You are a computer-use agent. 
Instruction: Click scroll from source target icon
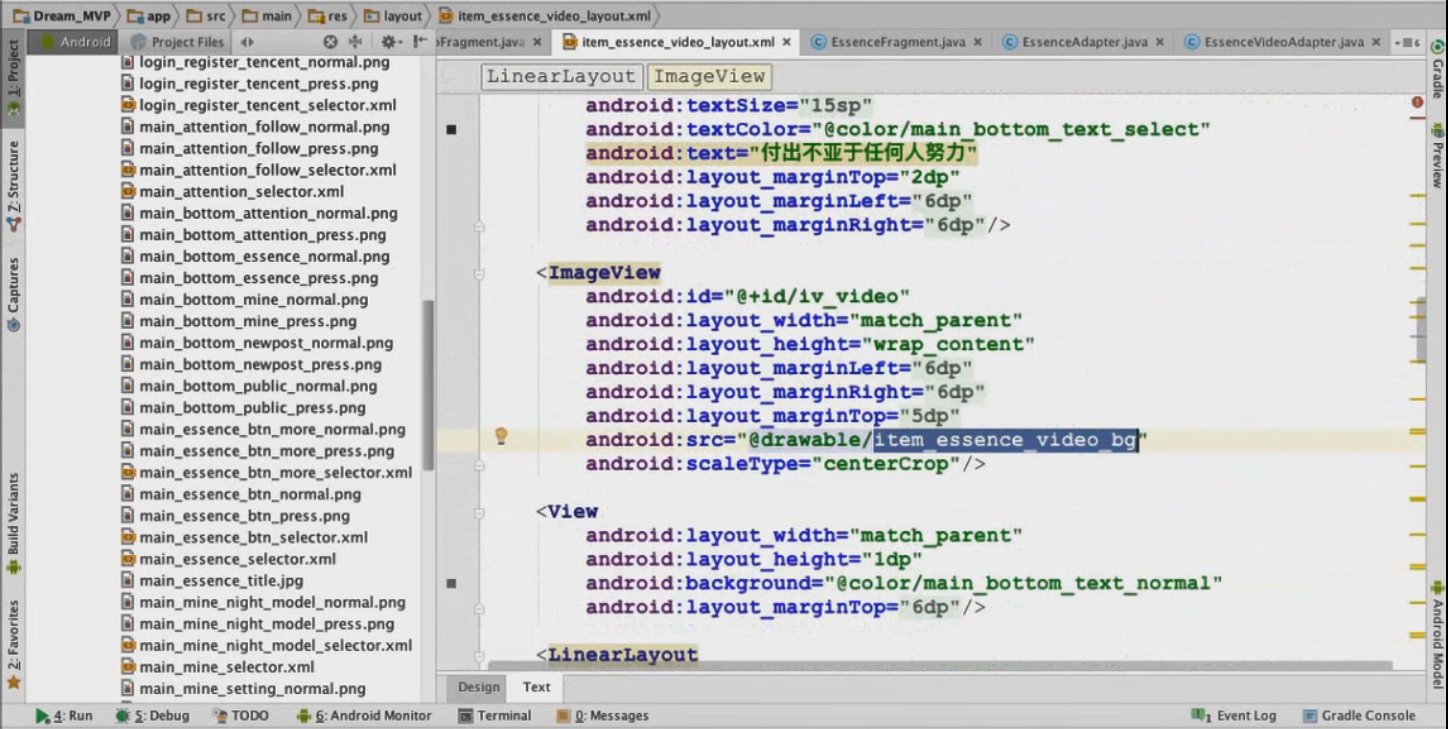330,42
